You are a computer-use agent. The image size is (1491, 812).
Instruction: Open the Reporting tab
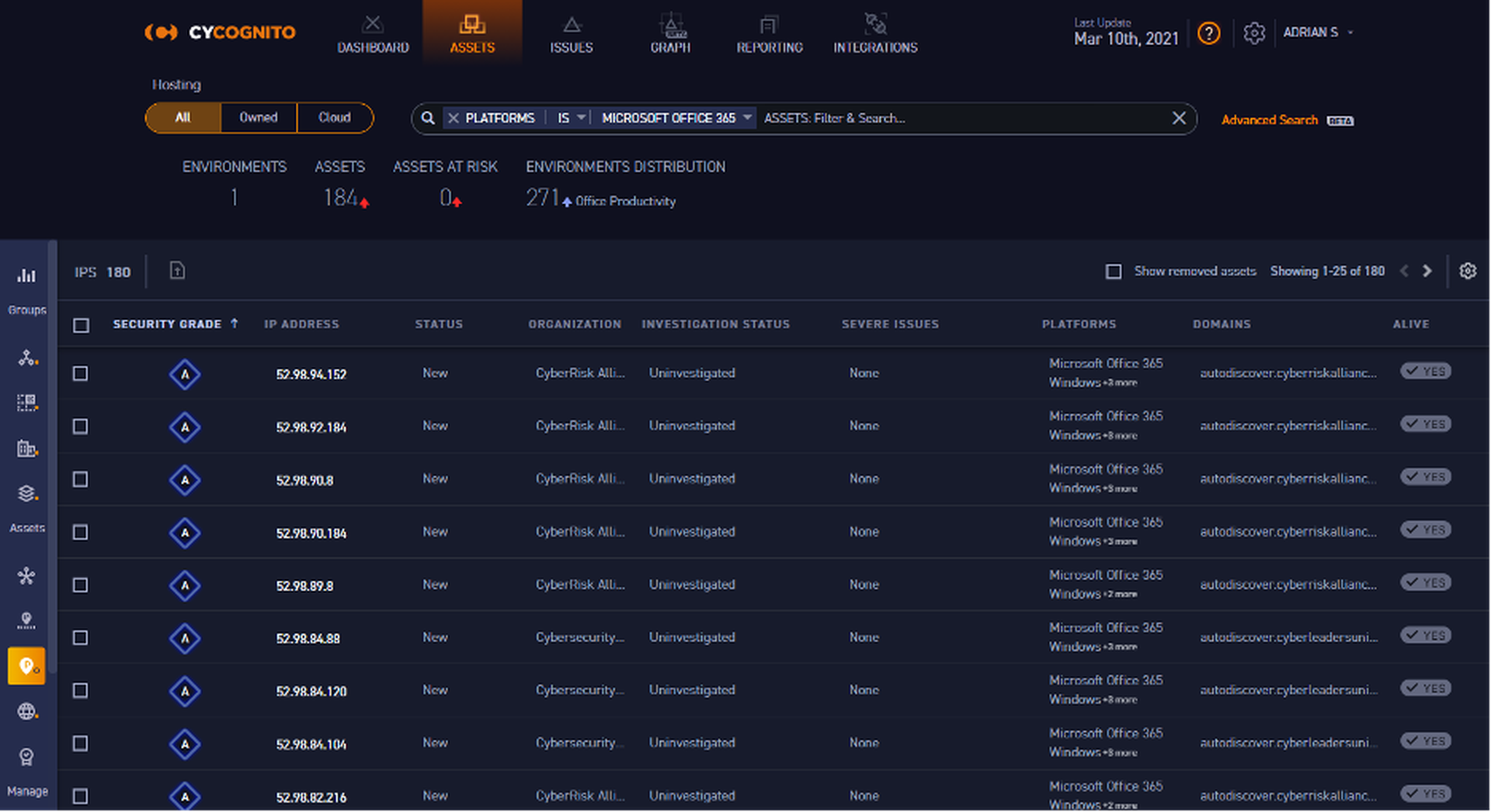click(770, 33)
